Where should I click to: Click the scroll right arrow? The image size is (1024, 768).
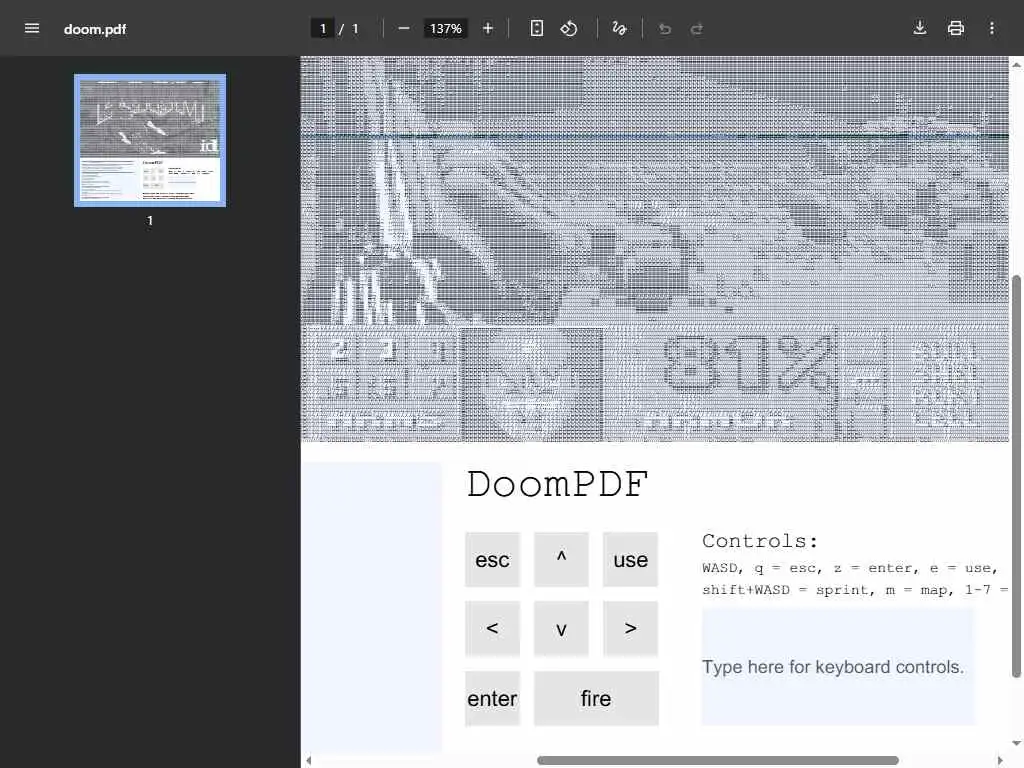[1000, 760]
